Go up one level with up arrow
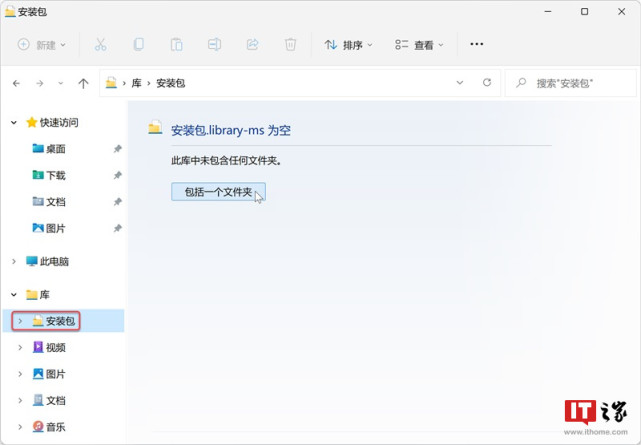This screenshot has width=641, height=445. tap(83, 83)
